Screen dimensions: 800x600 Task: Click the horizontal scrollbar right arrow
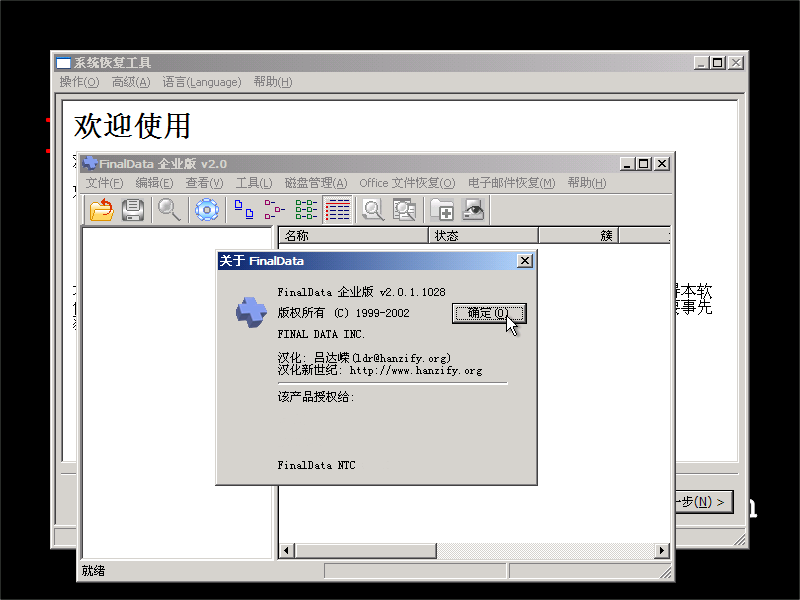662,551
